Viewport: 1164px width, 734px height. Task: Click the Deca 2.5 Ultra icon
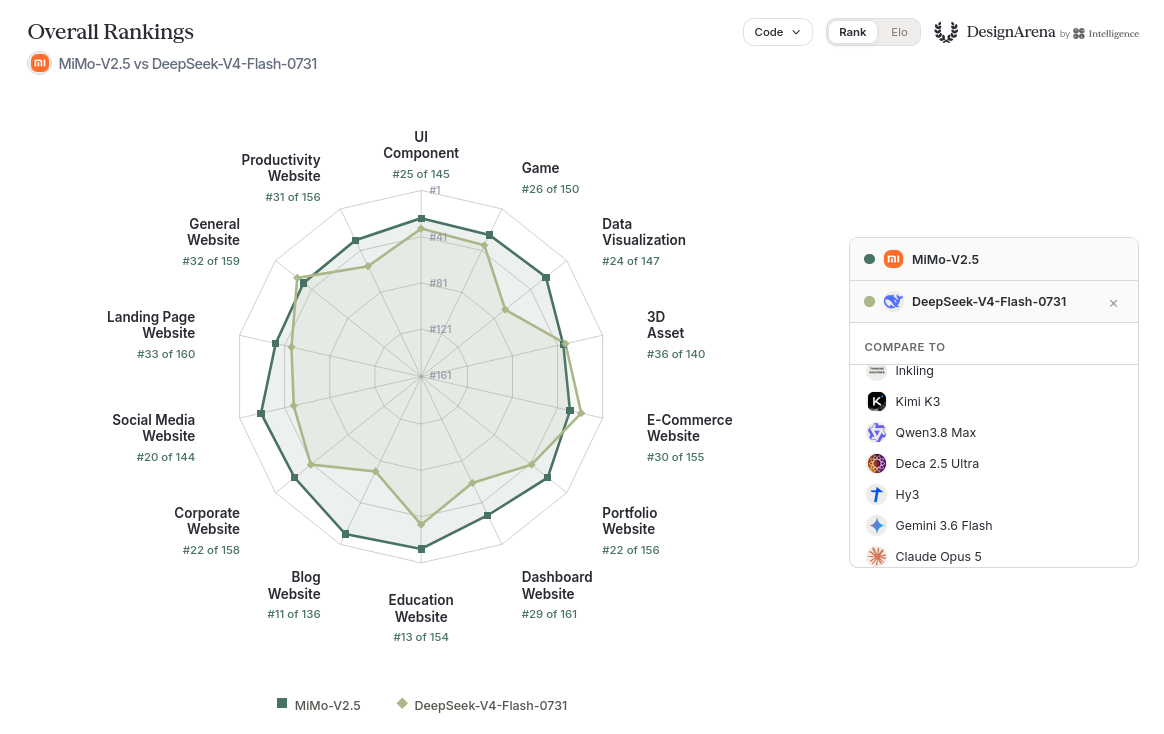click(x=877, y=464)
